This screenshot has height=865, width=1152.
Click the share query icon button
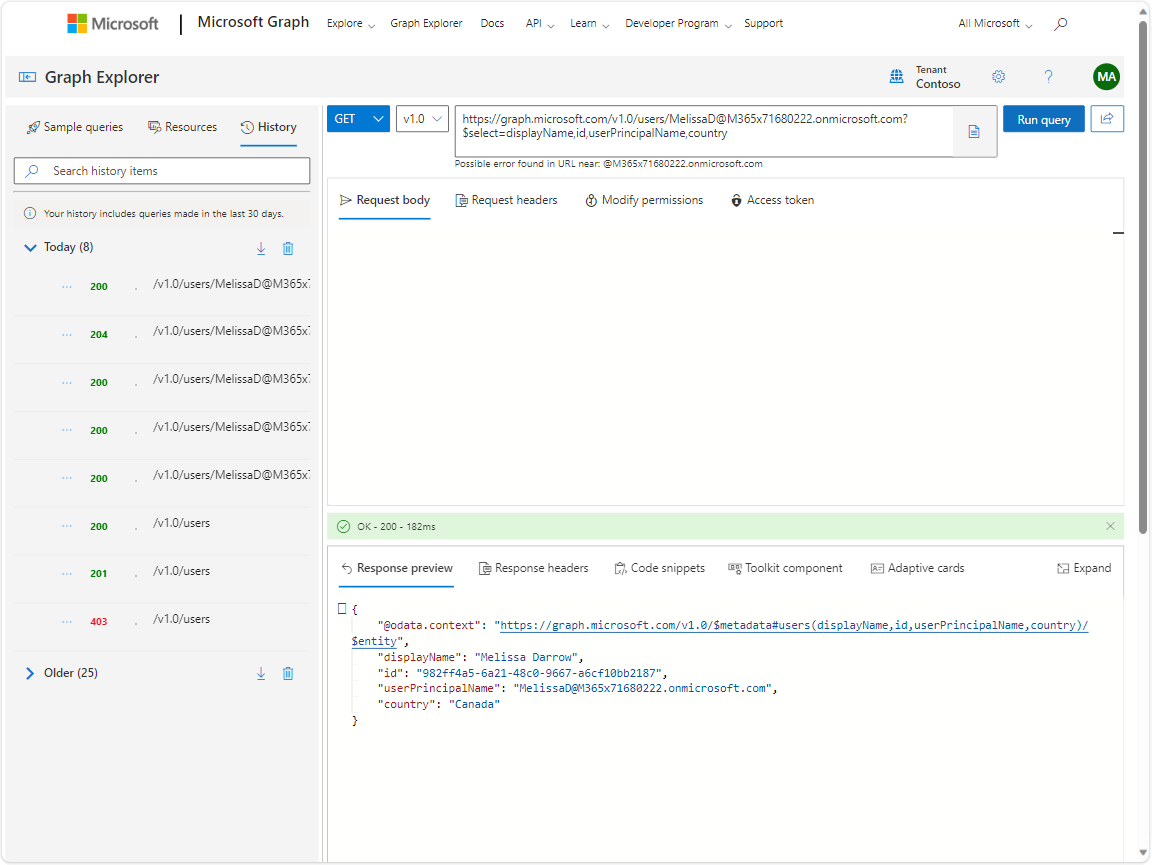(1107, 119)
